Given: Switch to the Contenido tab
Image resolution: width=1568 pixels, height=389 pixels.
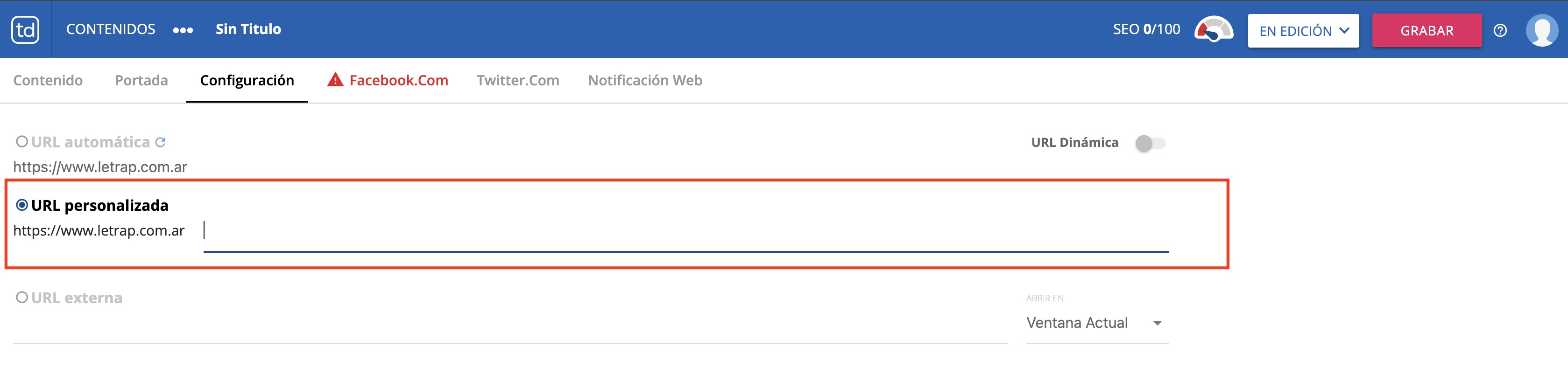Looking at the screenshot, I should coord(48,80).
